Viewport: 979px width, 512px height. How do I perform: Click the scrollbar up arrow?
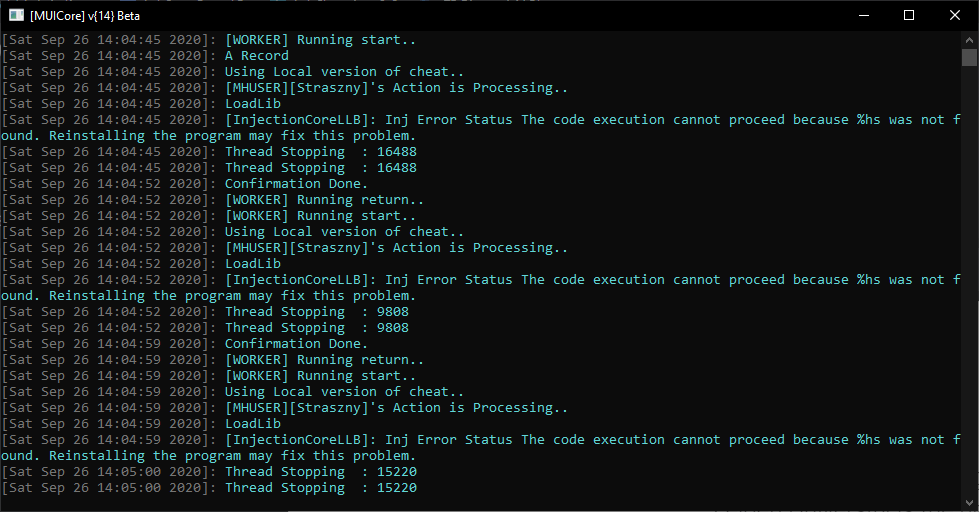(970, 39)
